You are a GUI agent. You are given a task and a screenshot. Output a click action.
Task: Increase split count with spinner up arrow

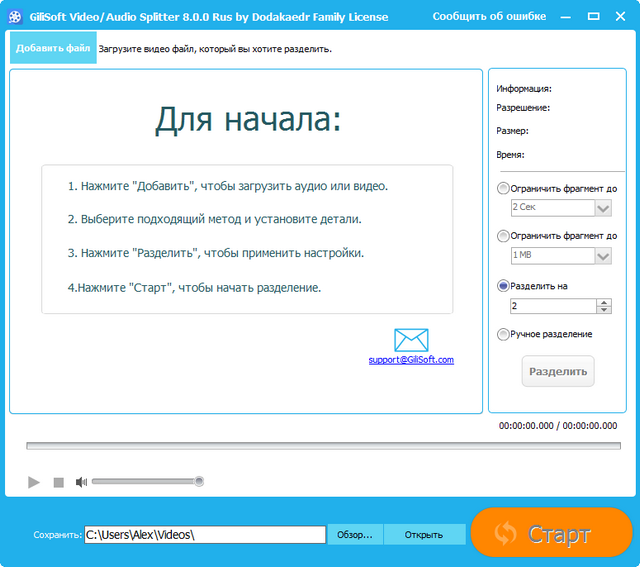click(x=604, y=301)
